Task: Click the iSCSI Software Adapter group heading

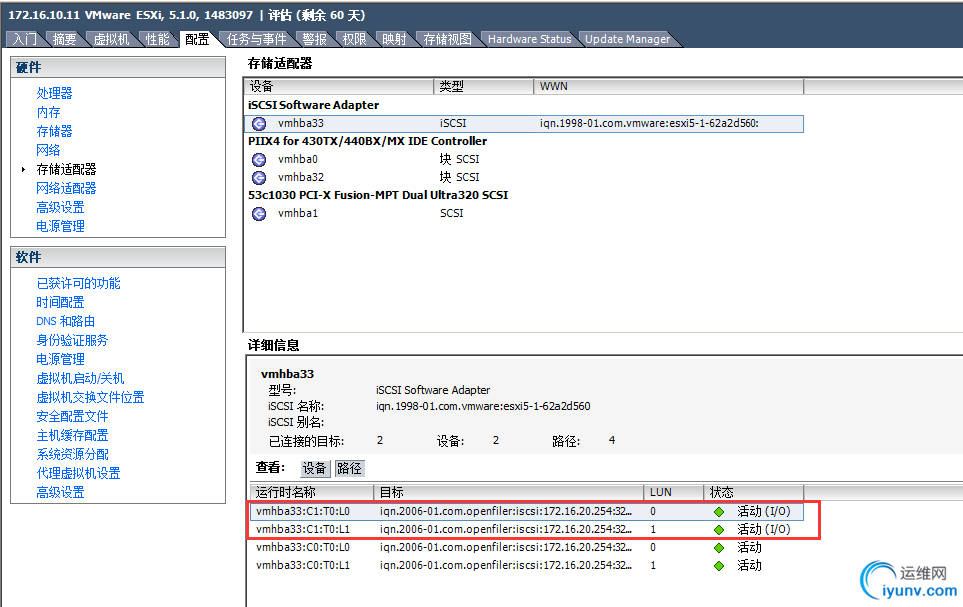Action: point(313,105)
